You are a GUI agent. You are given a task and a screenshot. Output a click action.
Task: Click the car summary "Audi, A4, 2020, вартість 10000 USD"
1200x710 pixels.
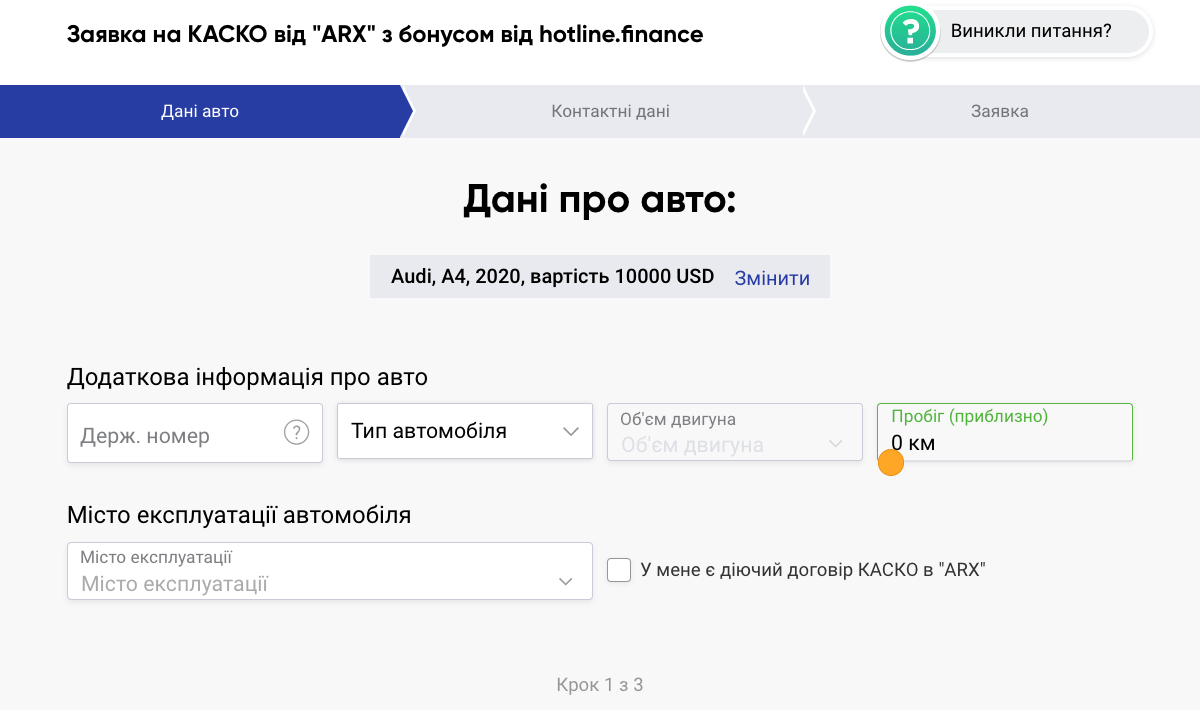pos(552,277)
